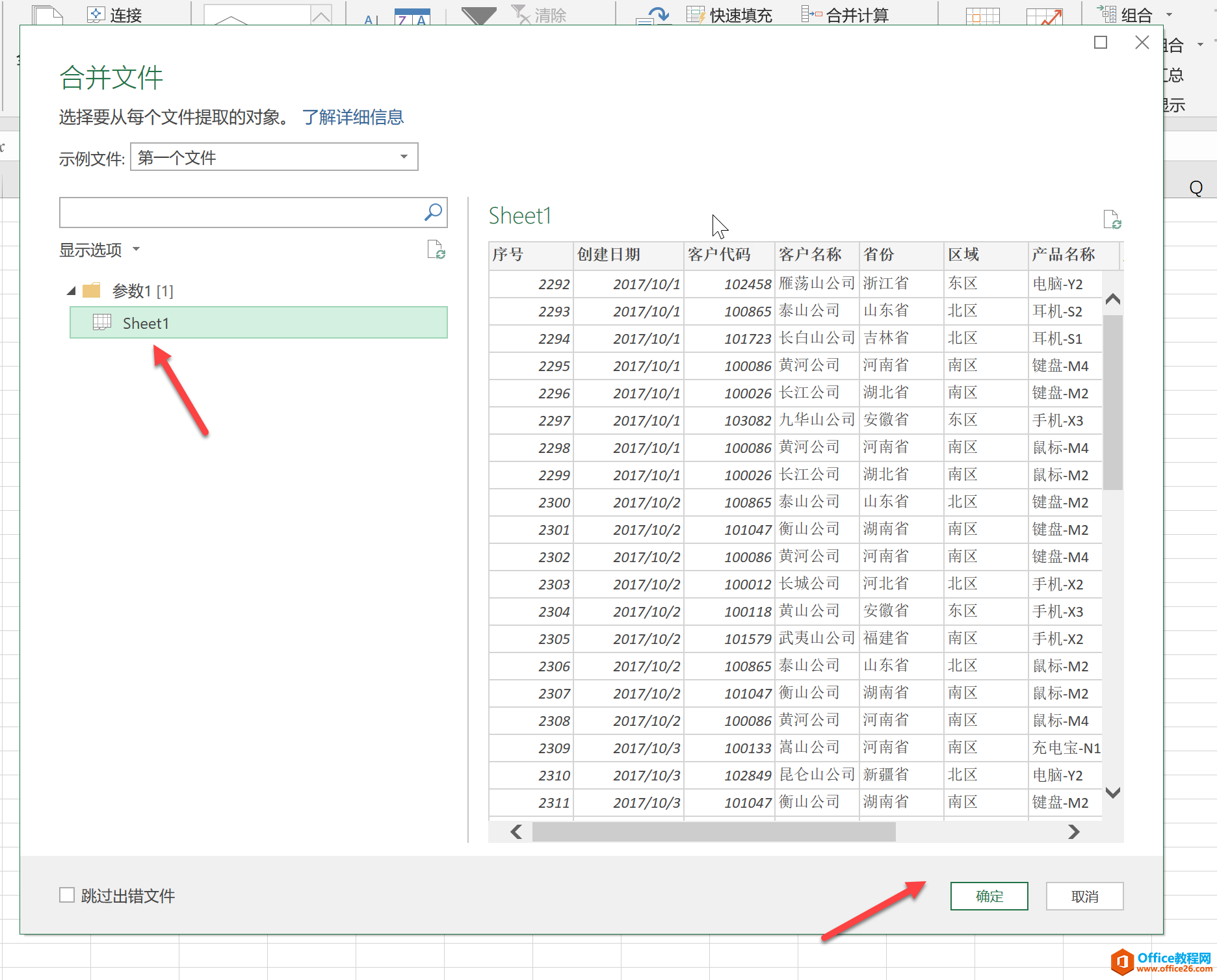Open the 组合 dropdown in the ribbon

click(1169, 14)
